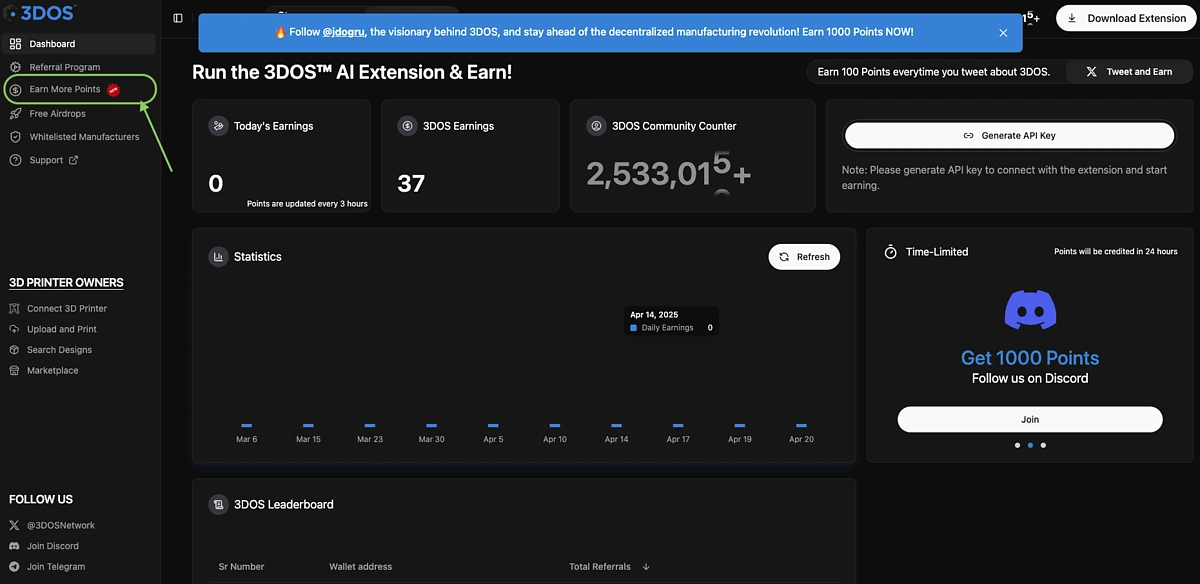
Task: Select the first carousel dot
Action: (1017, 445)
